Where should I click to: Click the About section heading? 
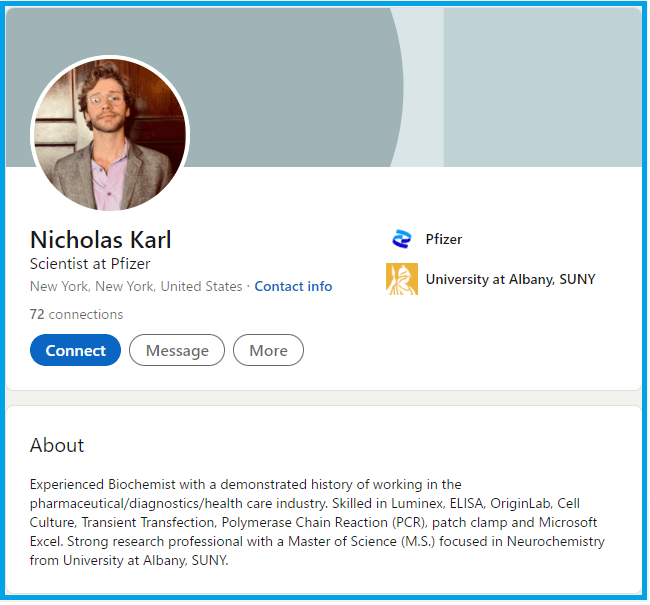pos(57,445)
